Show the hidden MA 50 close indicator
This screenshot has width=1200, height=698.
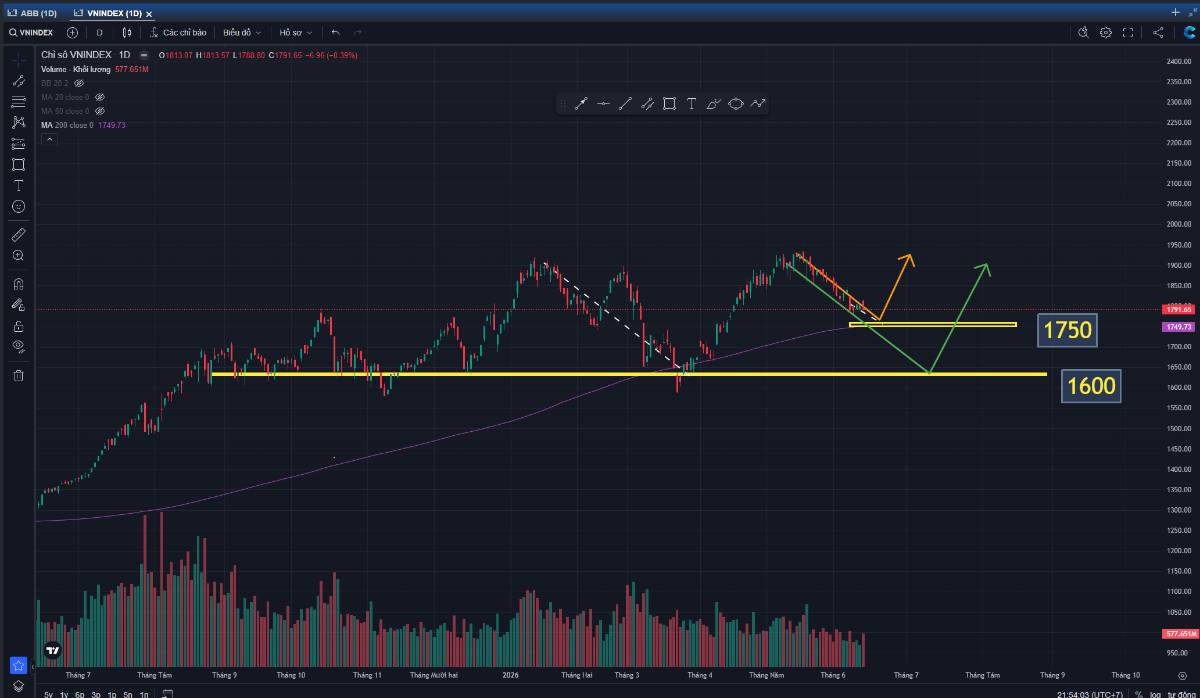coord(99,111)
